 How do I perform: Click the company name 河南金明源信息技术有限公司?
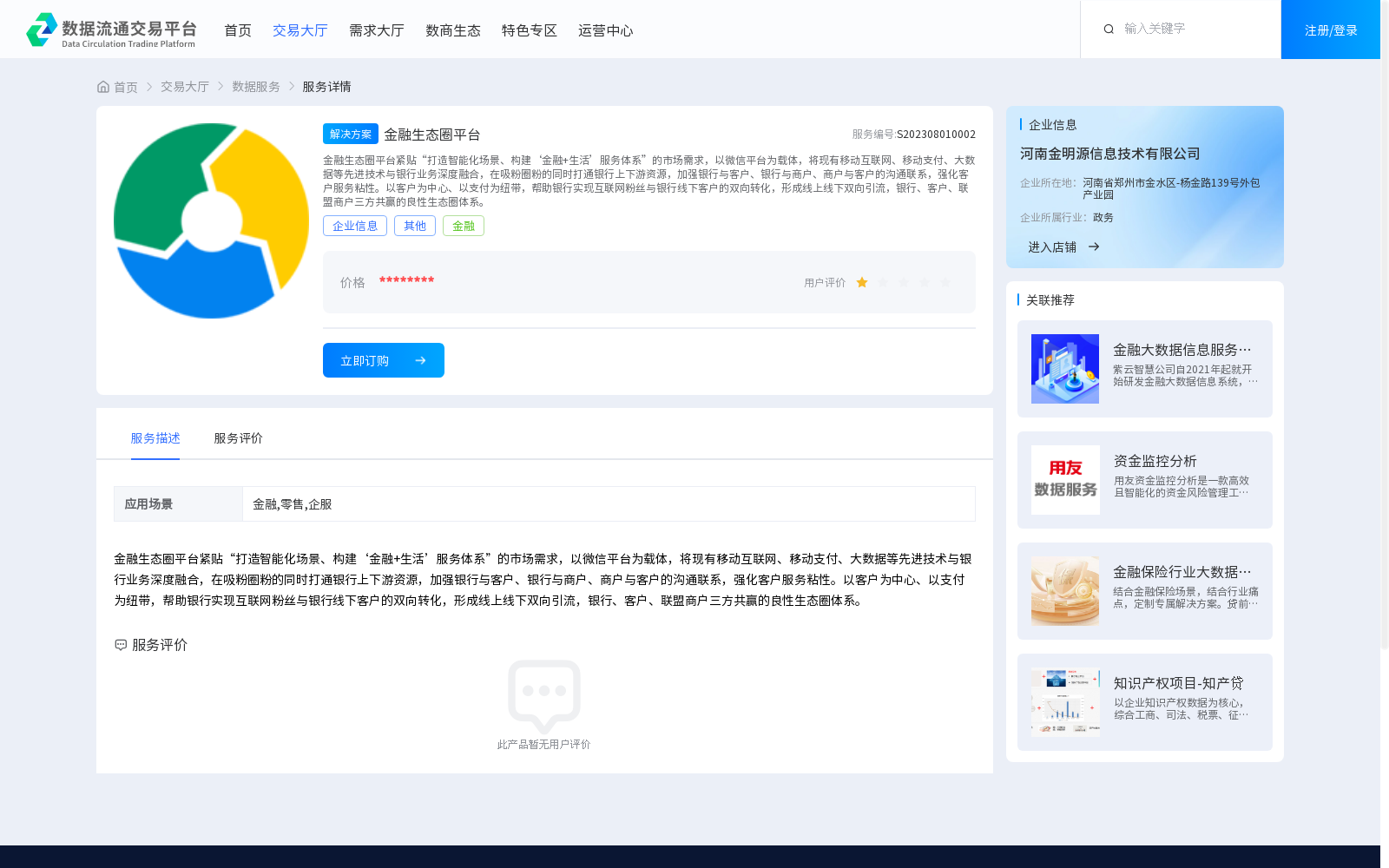[x=1110, y=154]
